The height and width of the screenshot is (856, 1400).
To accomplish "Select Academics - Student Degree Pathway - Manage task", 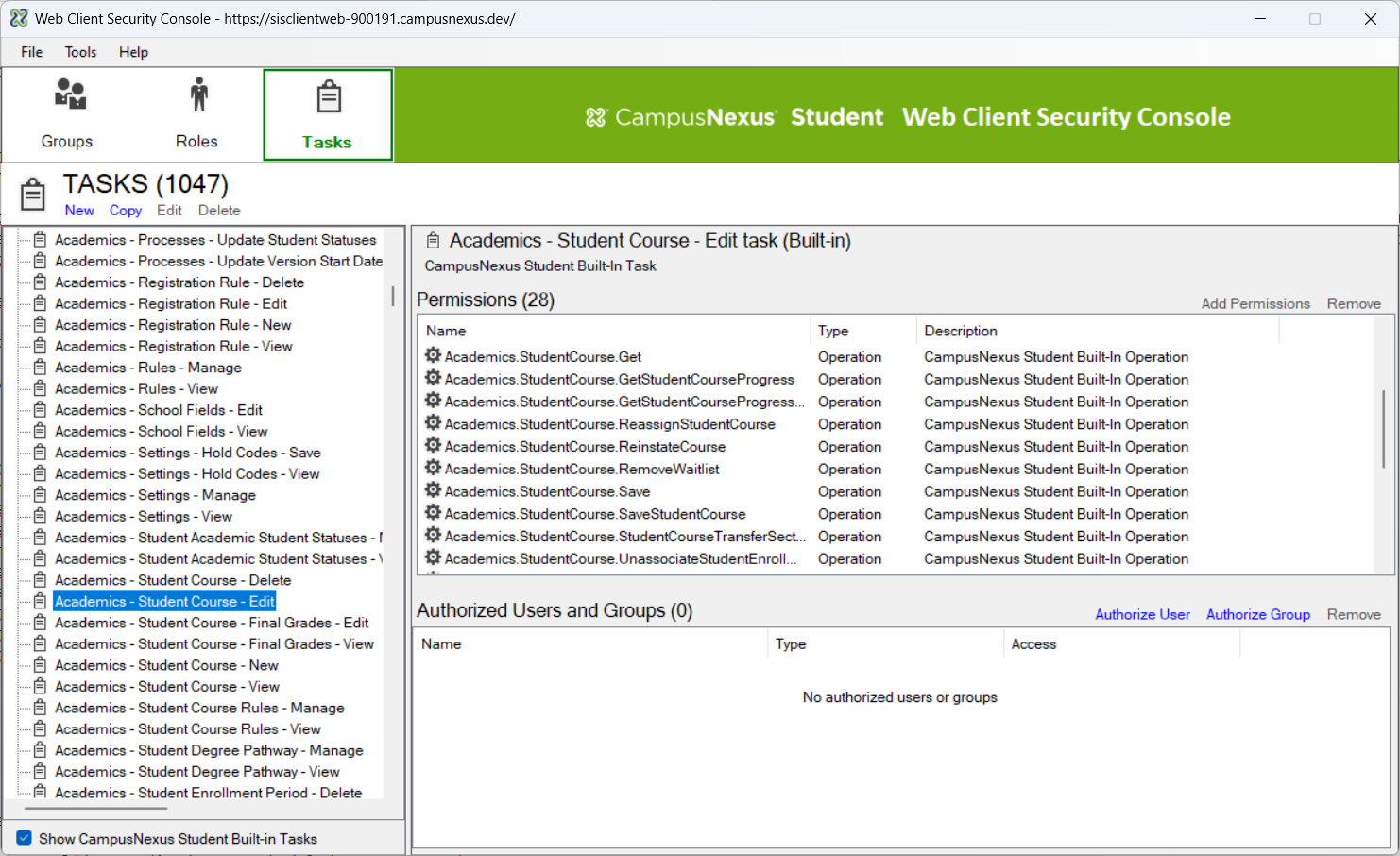I will coord(209,750).
